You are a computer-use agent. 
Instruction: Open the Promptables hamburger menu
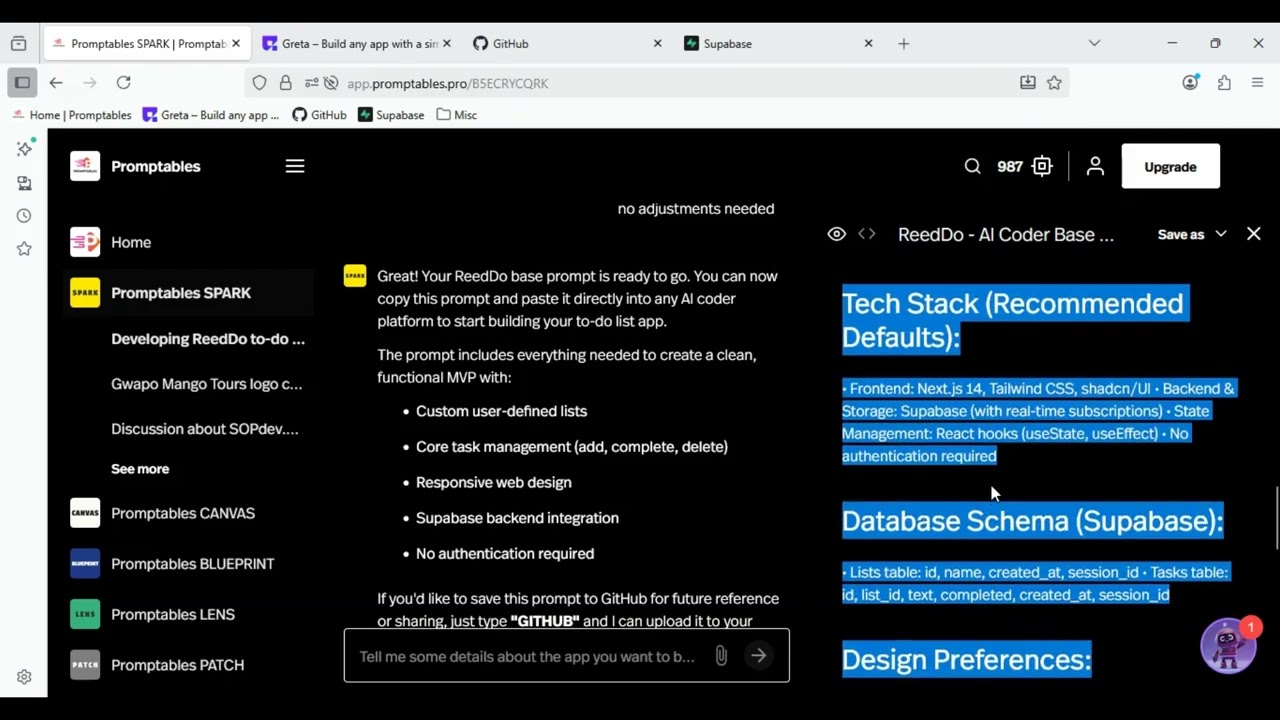(294, 166)
